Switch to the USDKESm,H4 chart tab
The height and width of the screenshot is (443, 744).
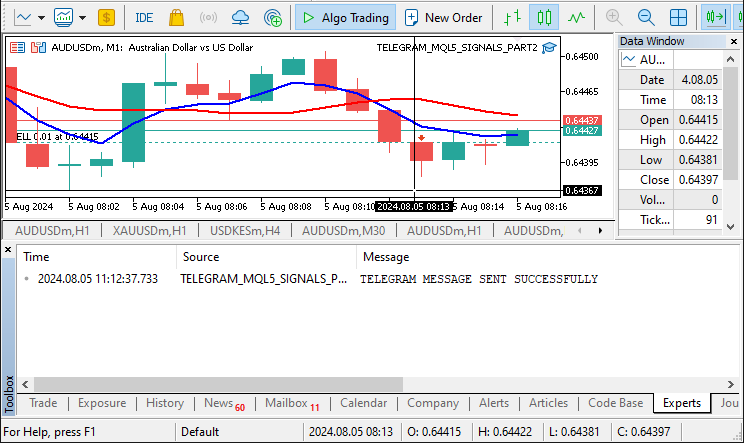point(245,231)
